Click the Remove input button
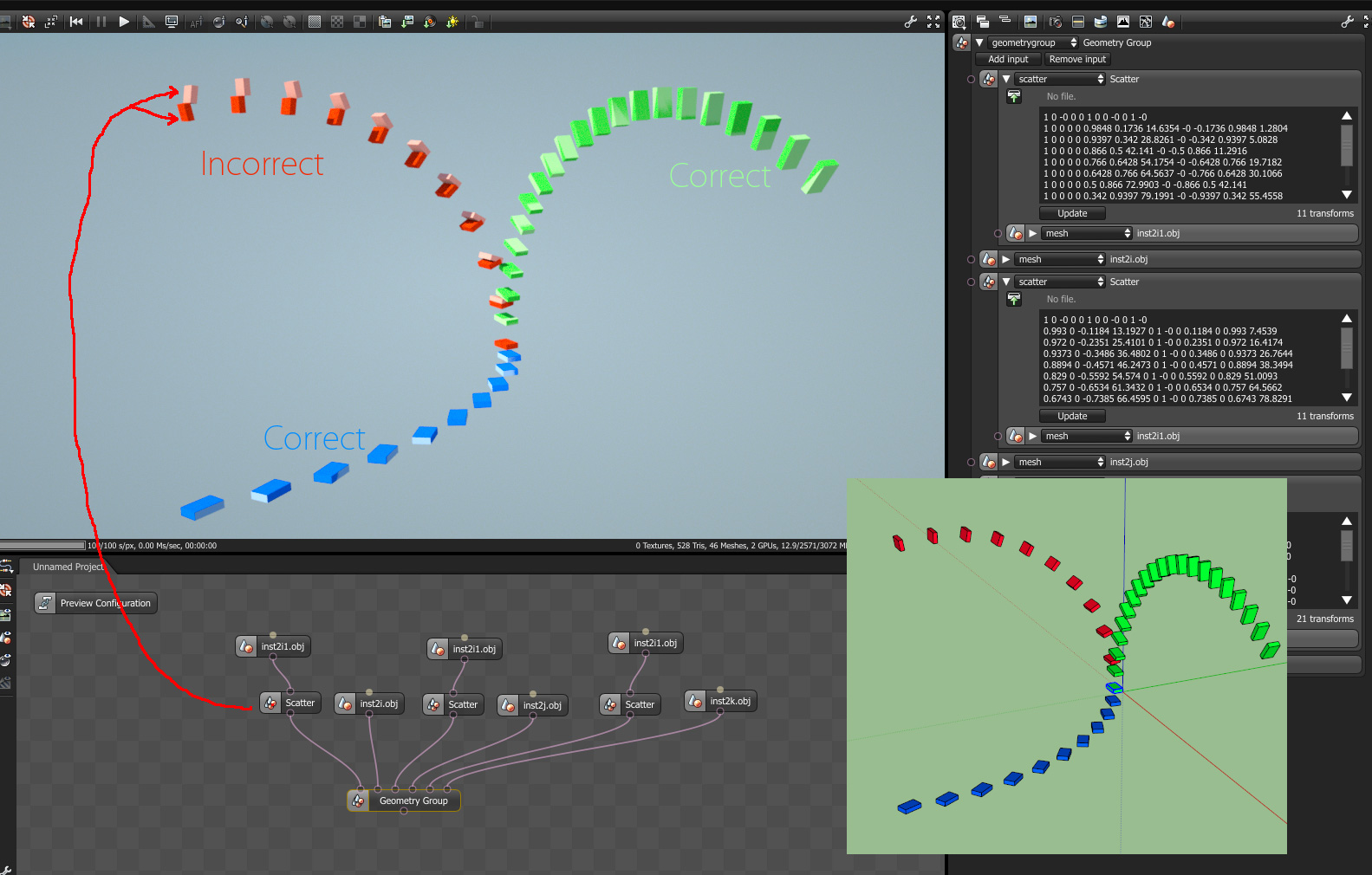Viewport: 1372px width, 875px height. point(1077,59)
